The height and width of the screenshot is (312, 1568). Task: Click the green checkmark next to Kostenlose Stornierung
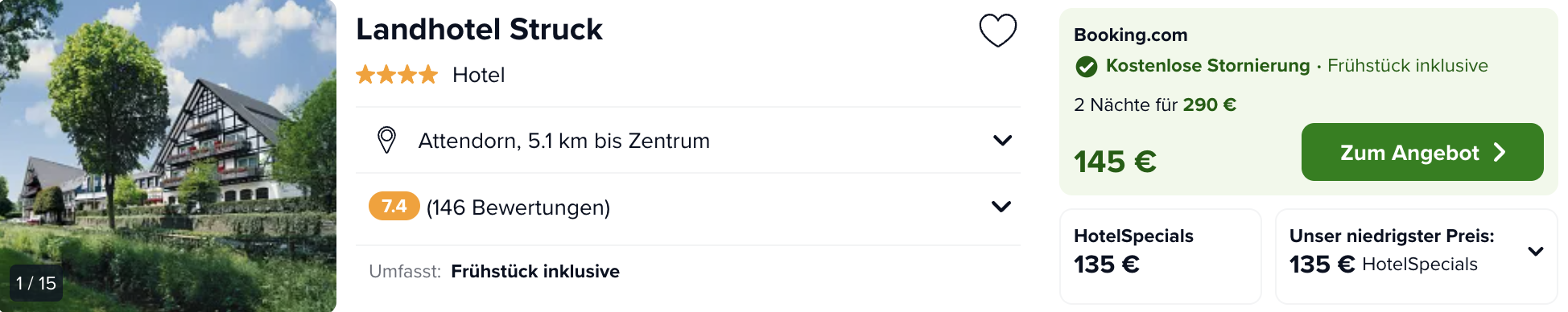(1086, 67)
